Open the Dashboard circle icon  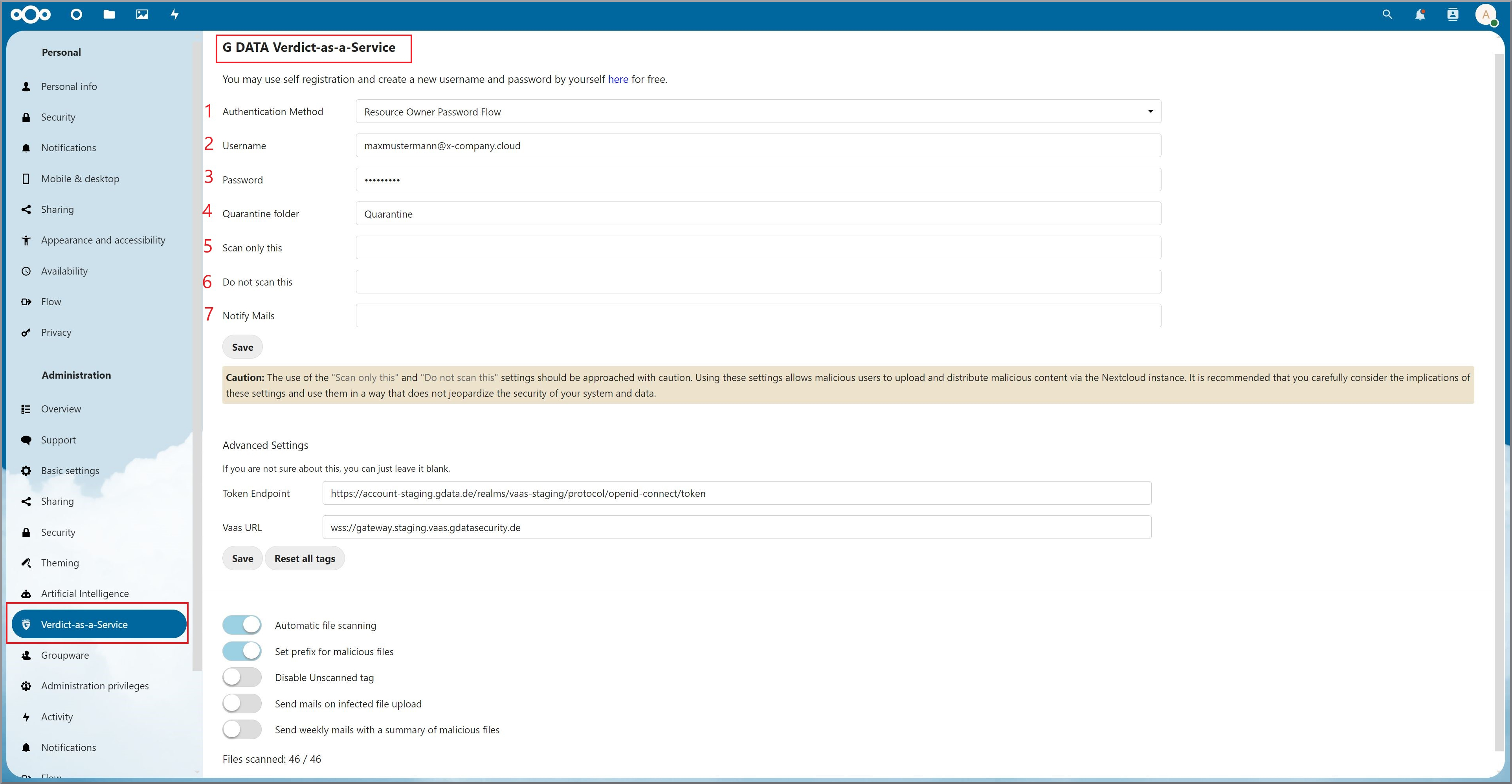pyautogui.click(x=76, y=15)
